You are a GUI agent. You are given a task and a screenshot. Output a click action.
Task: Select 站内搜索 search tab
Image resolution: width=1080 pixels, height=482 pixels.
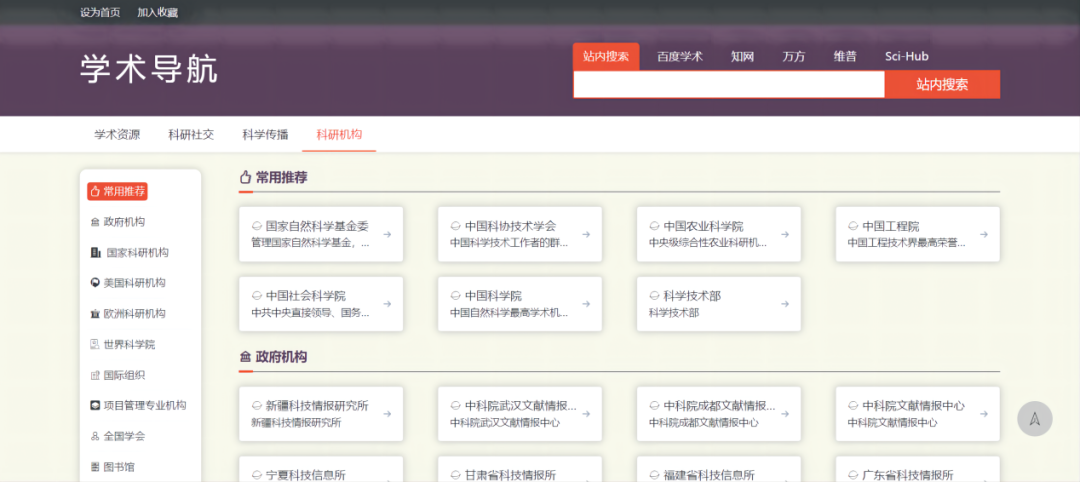click(x=606, y=56)
